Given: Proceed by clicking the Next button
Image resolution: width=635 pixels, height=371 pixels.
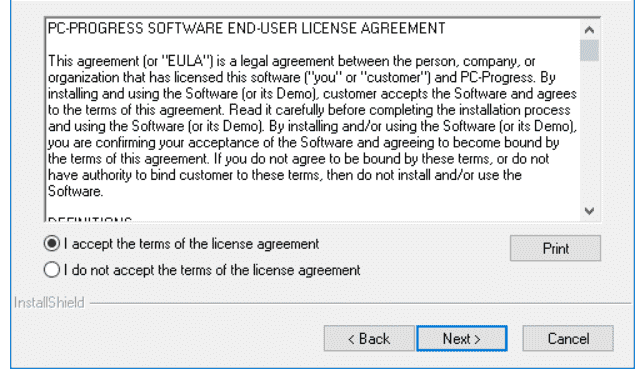Looking at the screenshot, I should point(462,338).
